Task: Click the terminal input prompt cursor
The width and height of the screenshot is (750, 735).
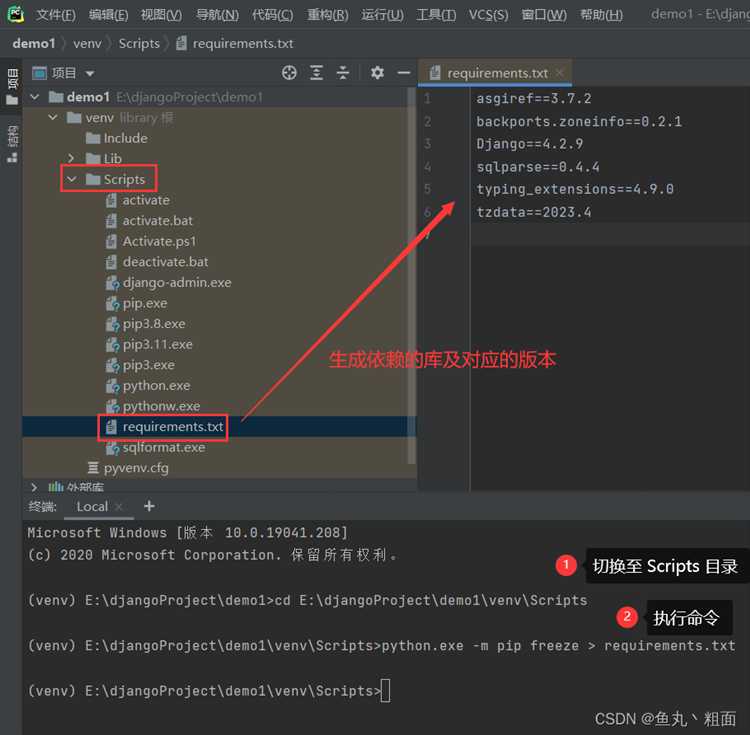Action: [386, 691]
